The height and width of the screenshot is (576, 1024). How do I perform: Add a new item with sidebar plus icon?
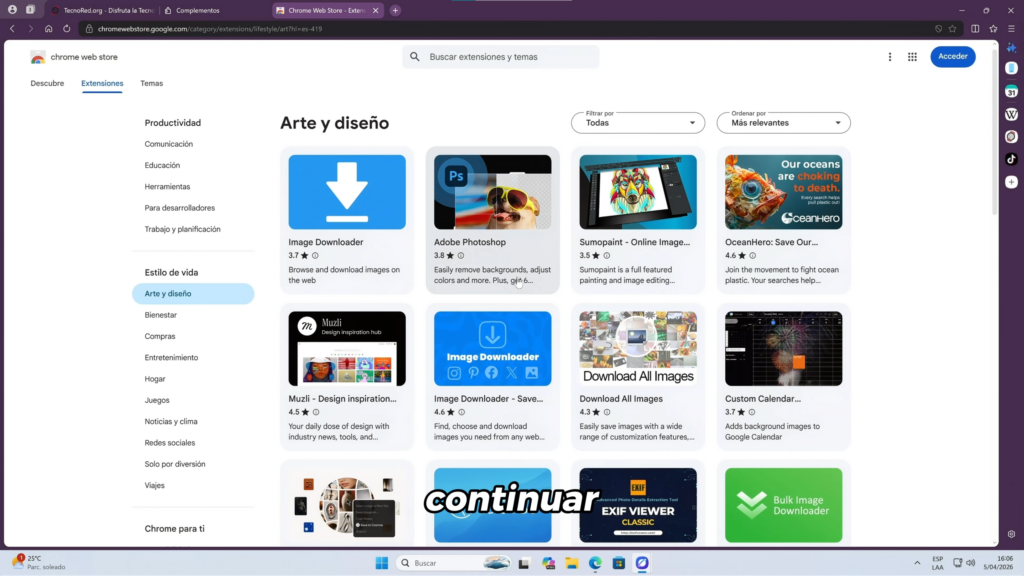[1011, 182]
